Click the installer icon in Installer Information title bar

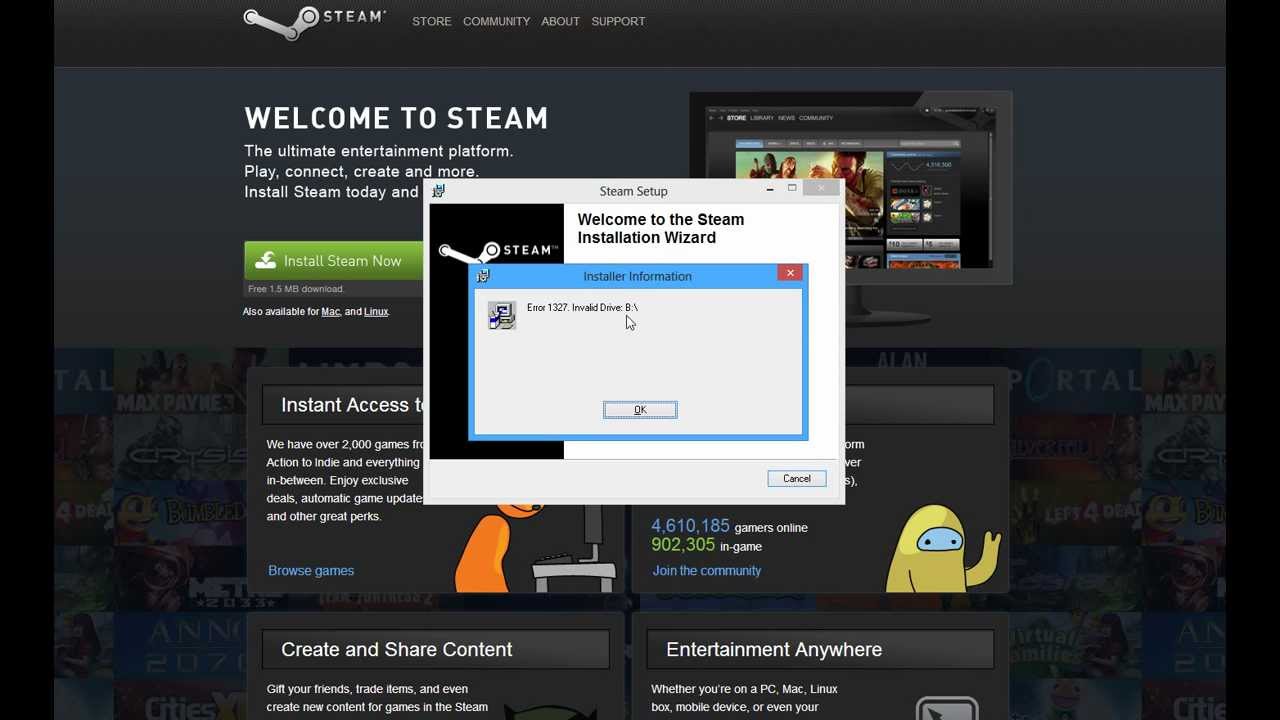tap(483, 276)
